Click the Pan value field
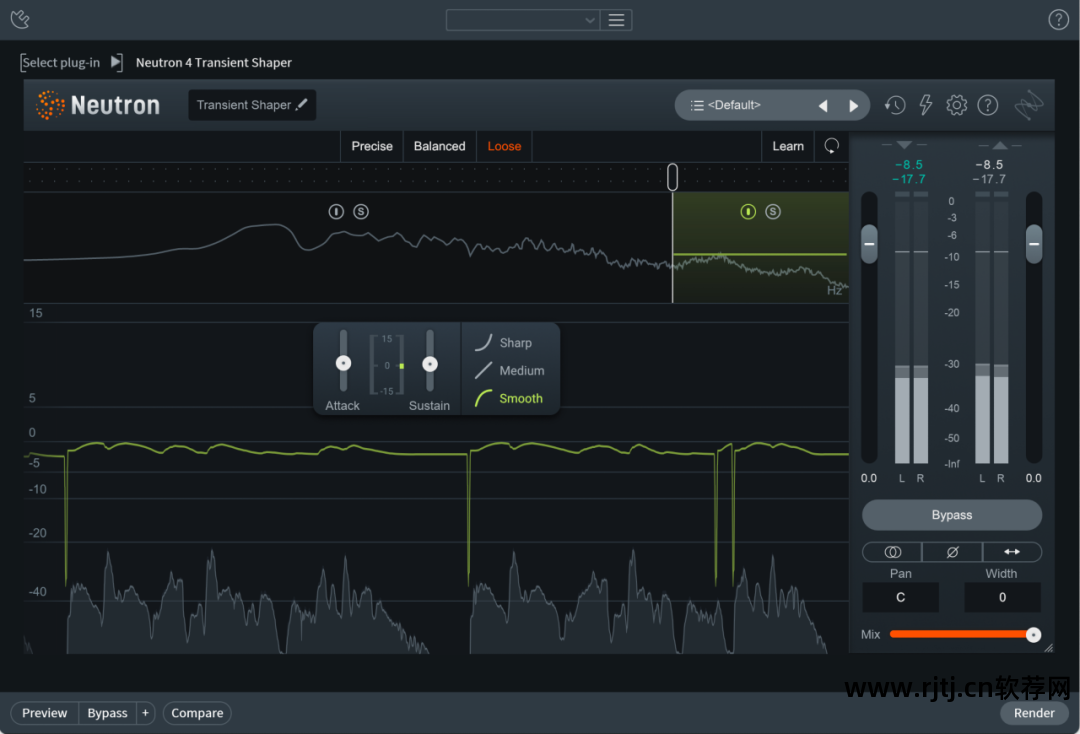This screenshot has width=1080, height=734. click(900, 597)
